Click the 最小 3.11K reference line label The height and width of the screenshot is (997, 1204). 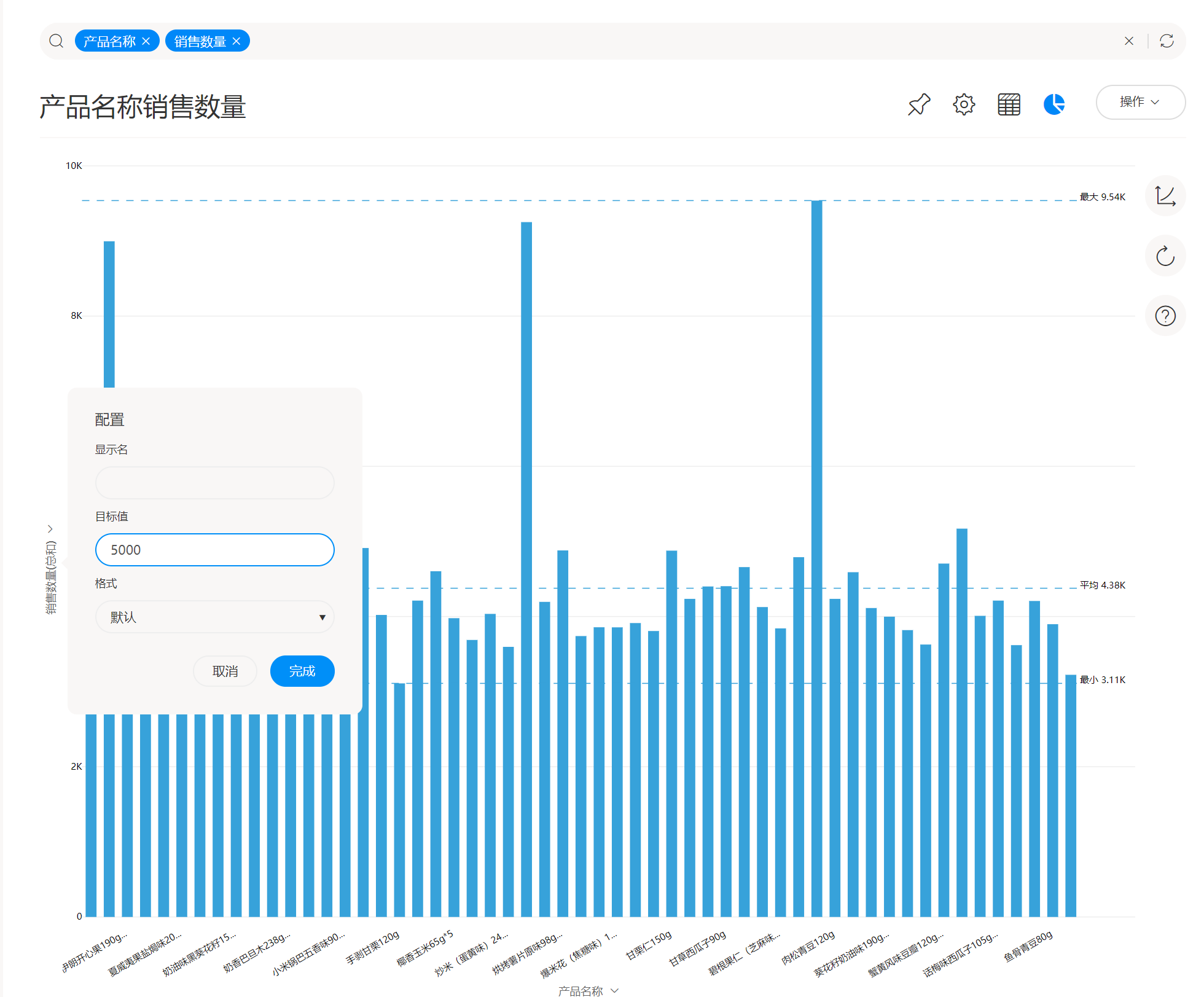(x=1103, y=680)
